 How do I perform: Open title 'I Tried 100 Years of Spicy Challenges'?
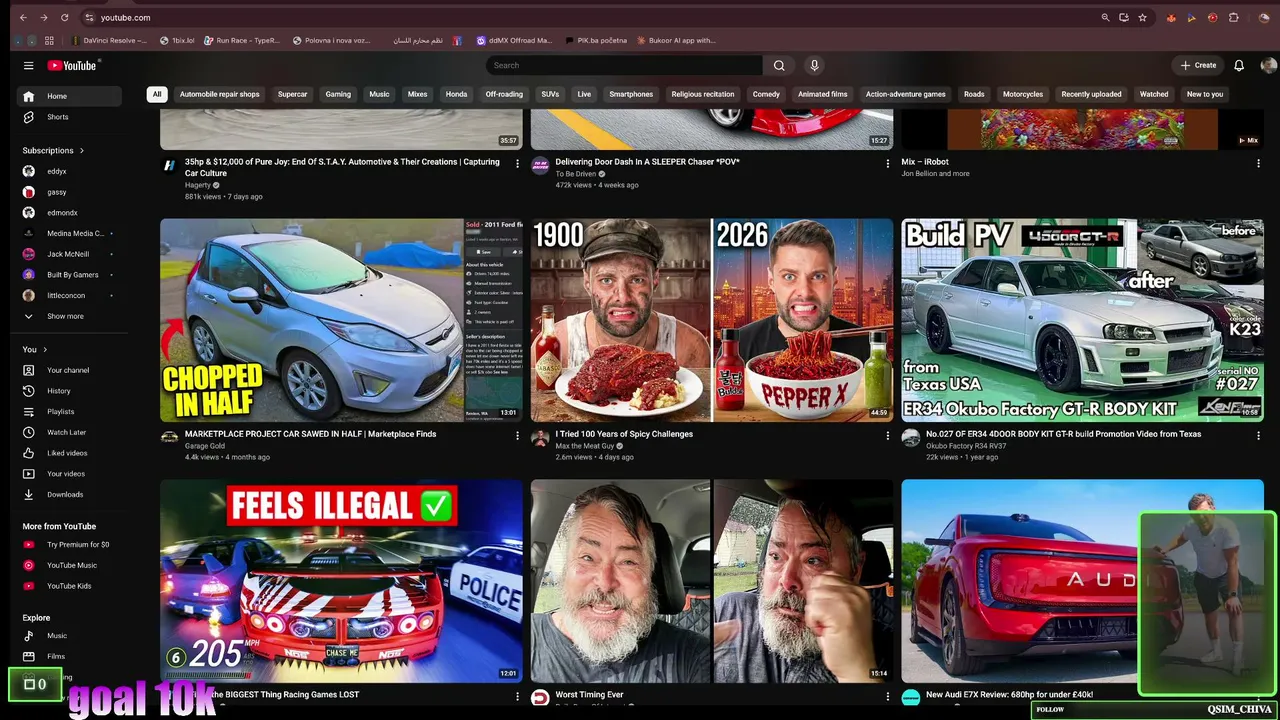pyautogui.click(x=624, y=434)
